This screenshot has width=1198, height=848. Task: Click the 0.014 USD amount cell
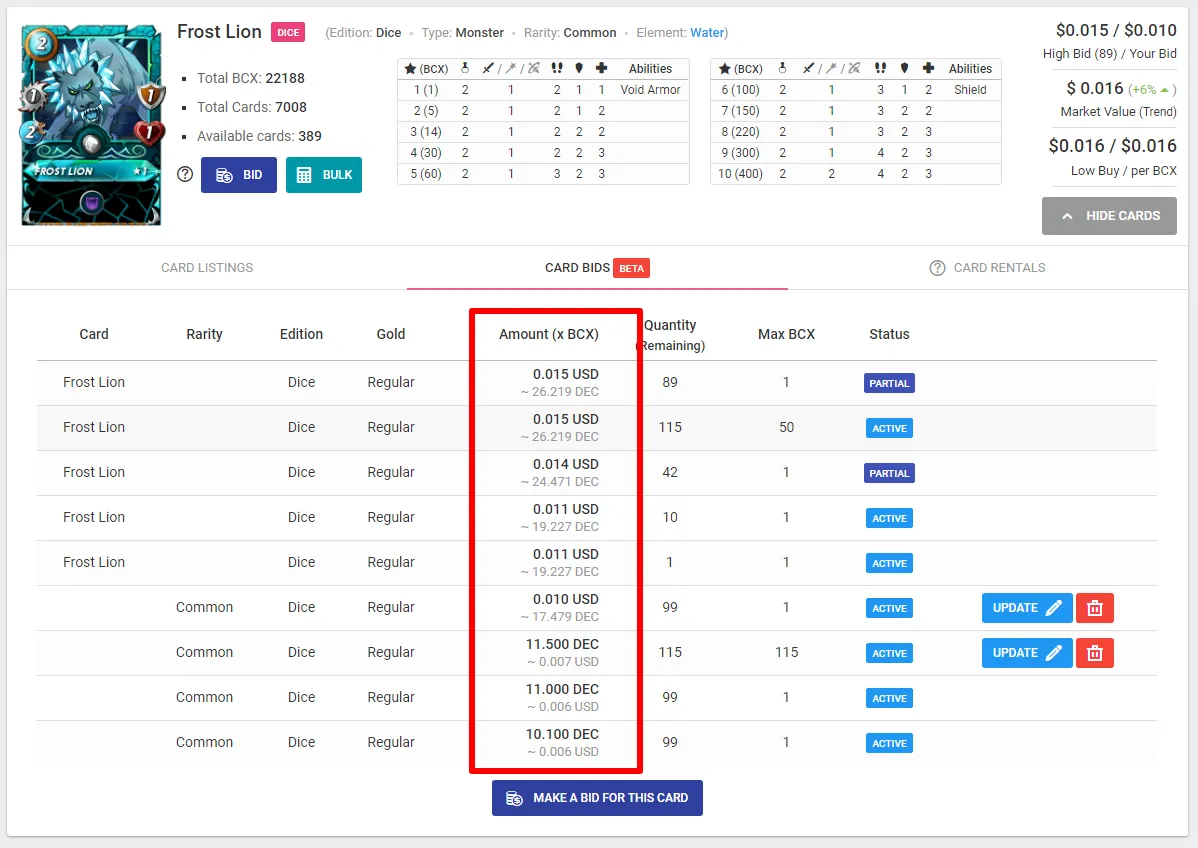coord(560,473)
